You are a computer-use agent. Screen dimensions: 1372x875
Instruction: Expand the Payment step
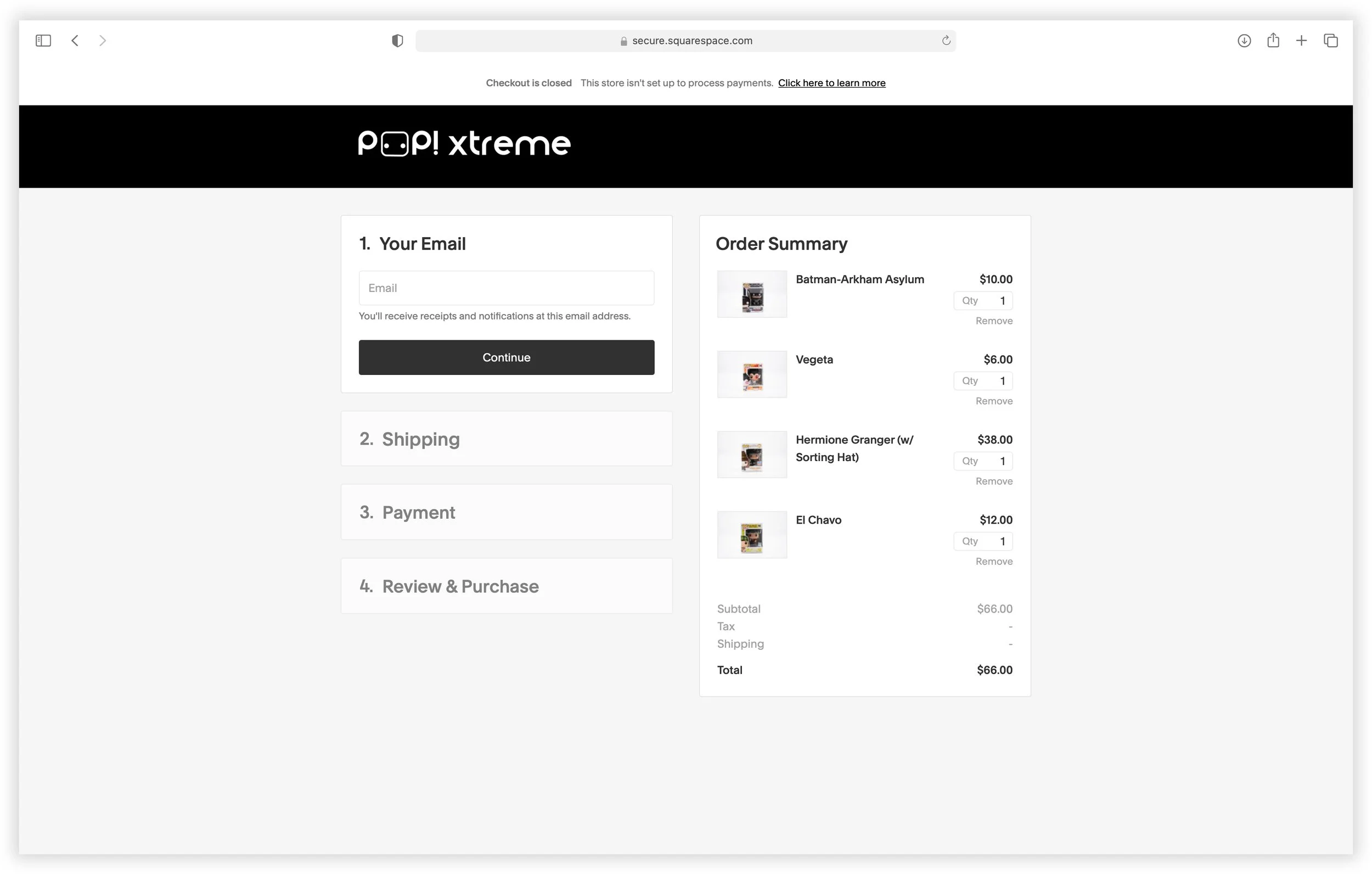pyautogui.click(x=507, y=513)
